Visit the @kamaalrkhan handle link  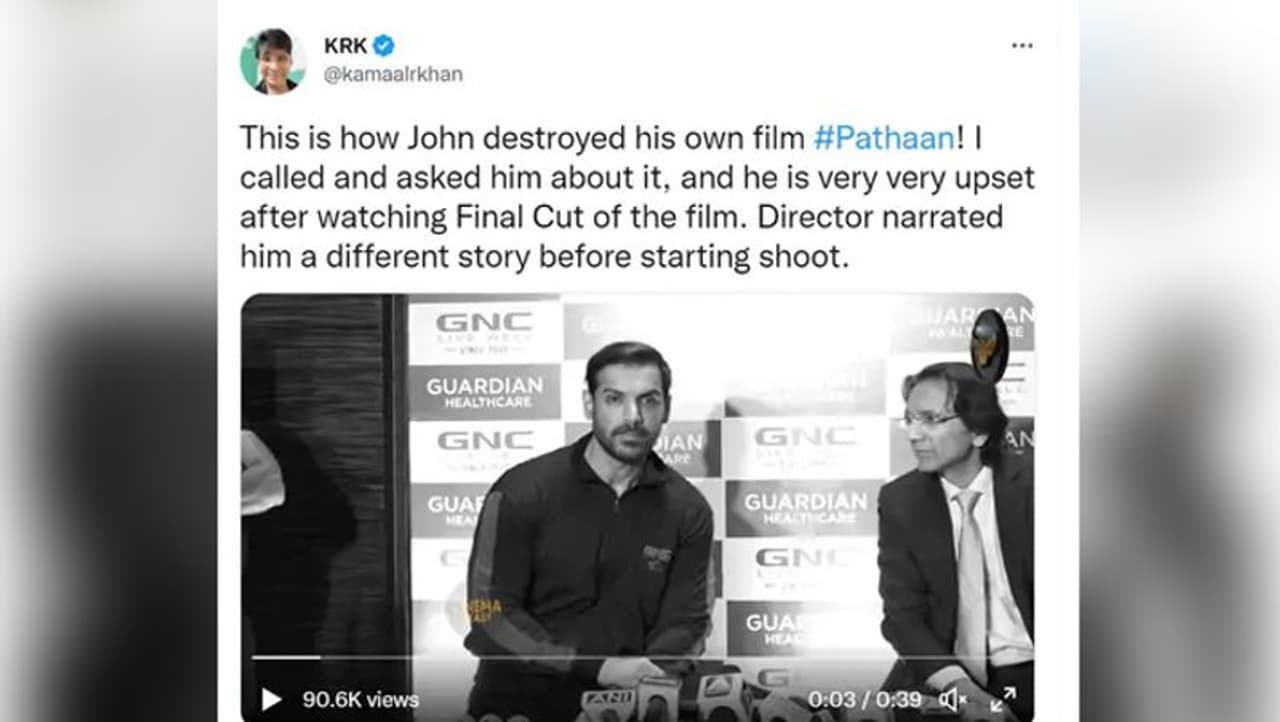click(393, 75)
